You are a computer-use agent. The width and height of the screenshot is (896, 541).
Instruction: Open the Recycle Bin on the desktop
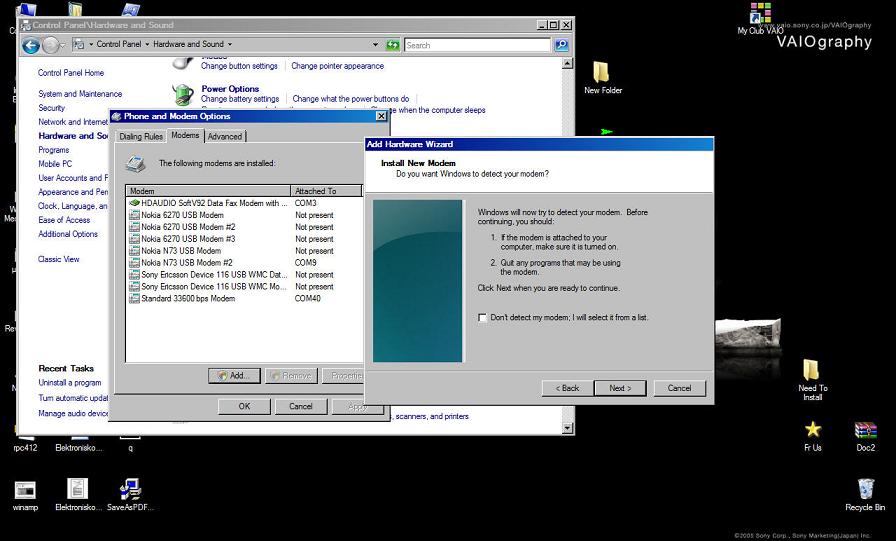pyautogui.click(x=865, y=489)
